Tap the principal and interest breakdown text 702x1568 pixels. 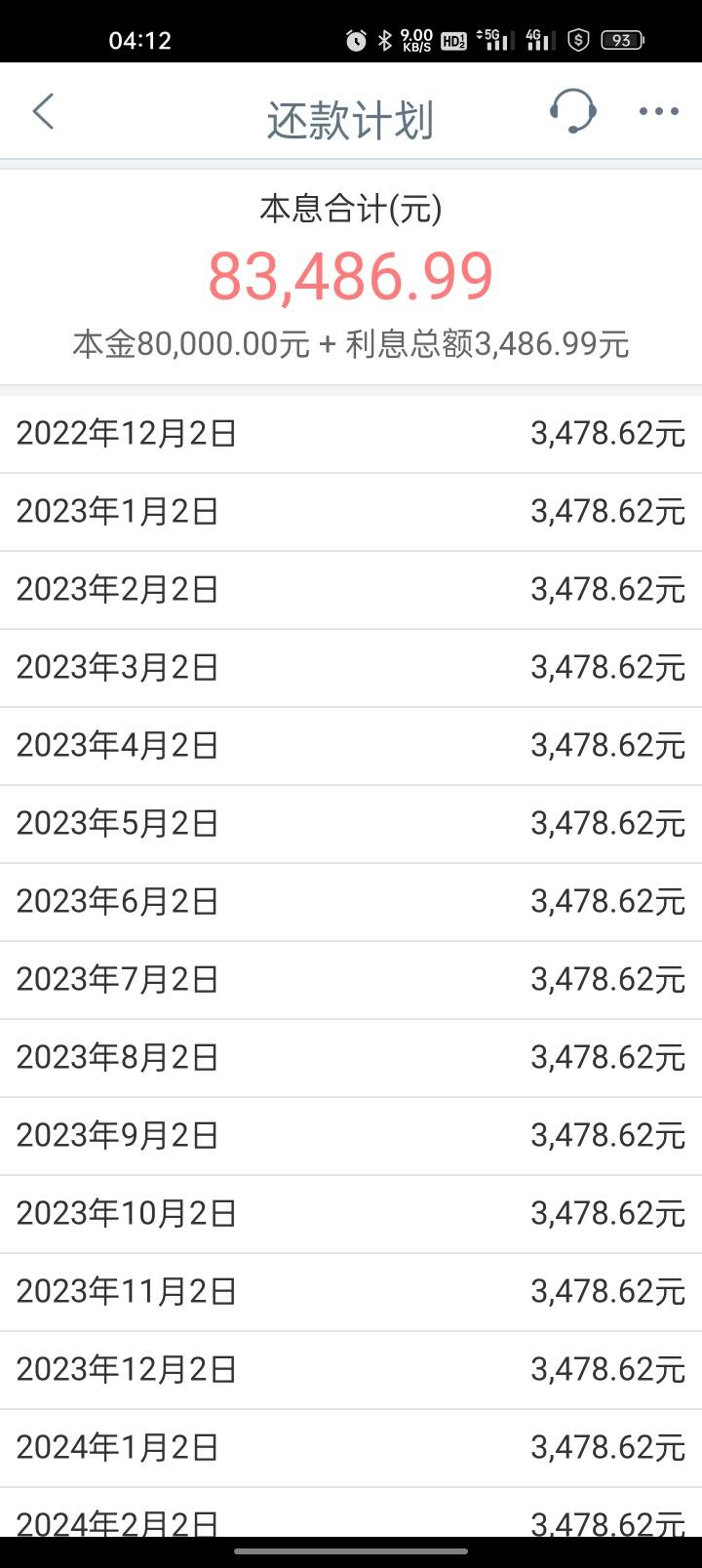click(x=351, y=344)
